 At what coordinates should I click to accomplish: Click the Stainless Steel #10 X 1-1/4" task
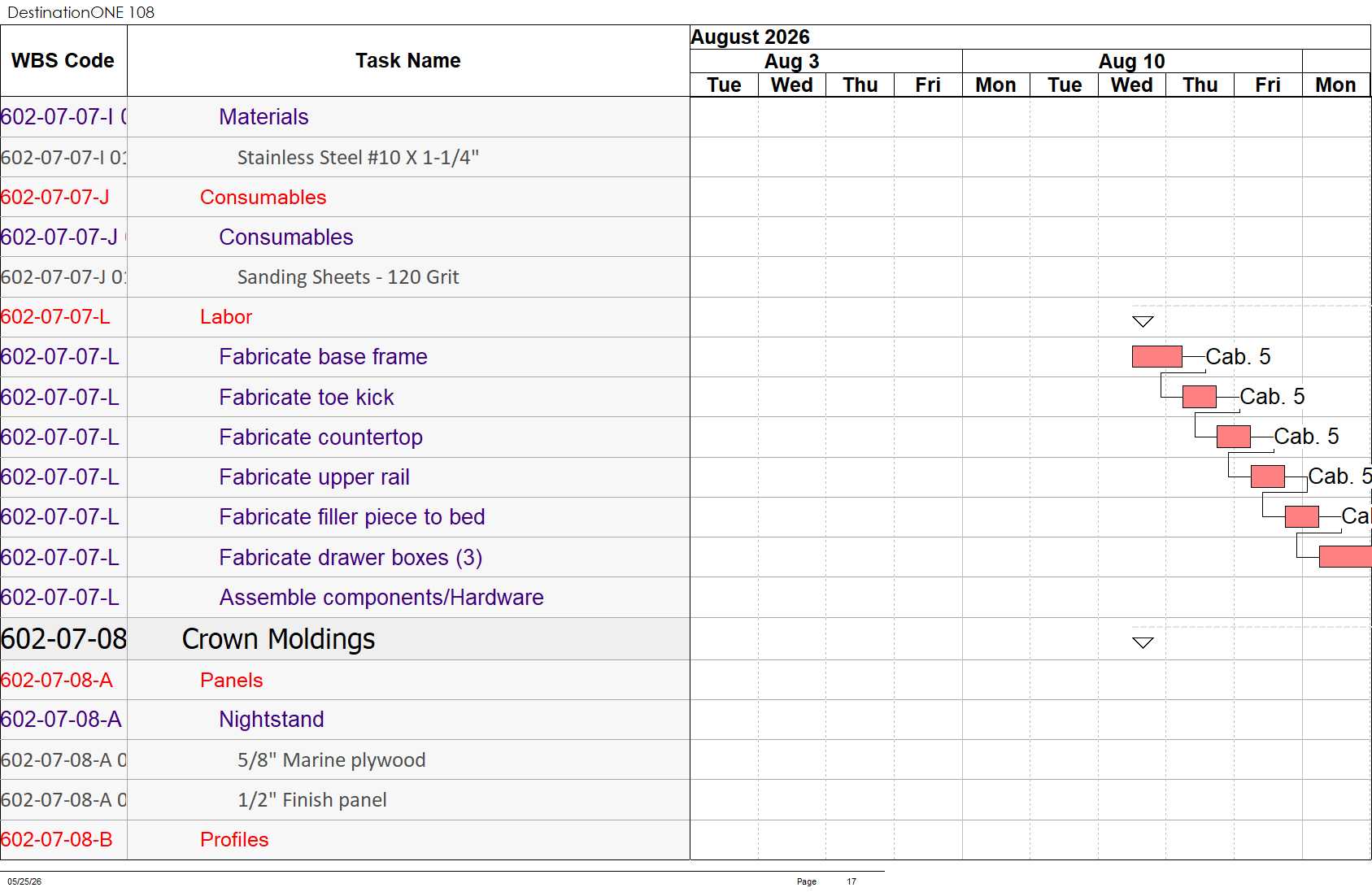point(358,157)
